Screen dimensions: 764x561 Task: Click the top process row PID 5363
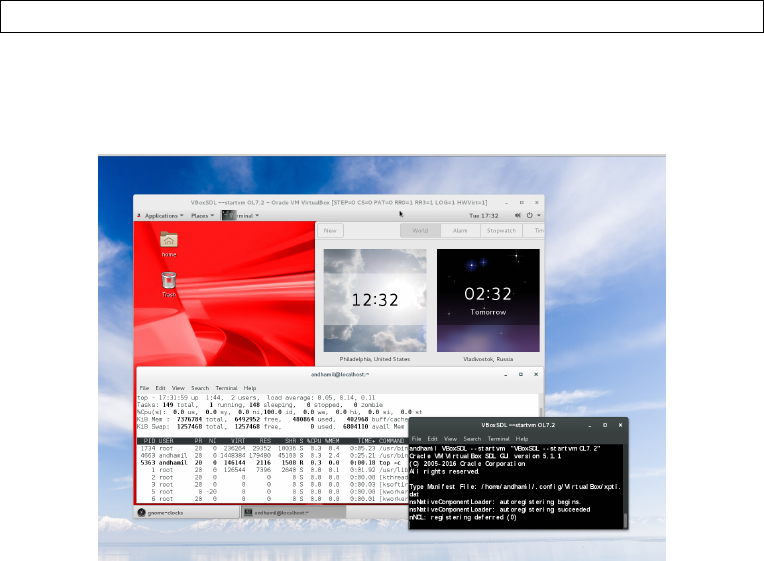click(x=273, y=463)
